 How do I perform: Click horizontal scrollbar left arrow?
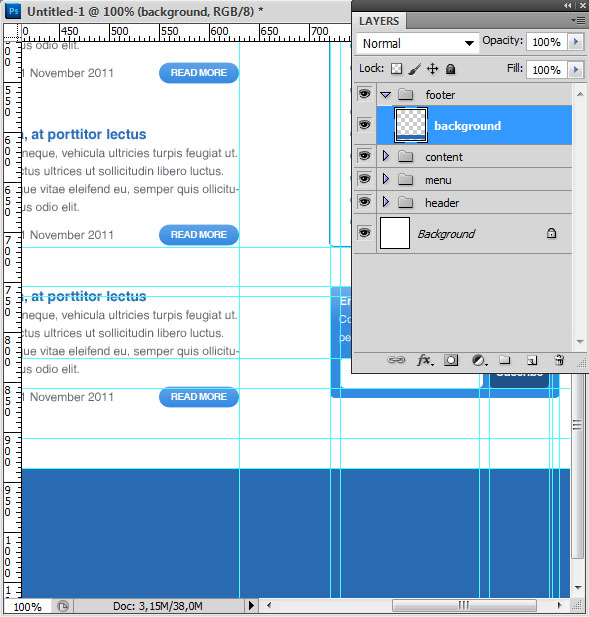tap(269, 605)
